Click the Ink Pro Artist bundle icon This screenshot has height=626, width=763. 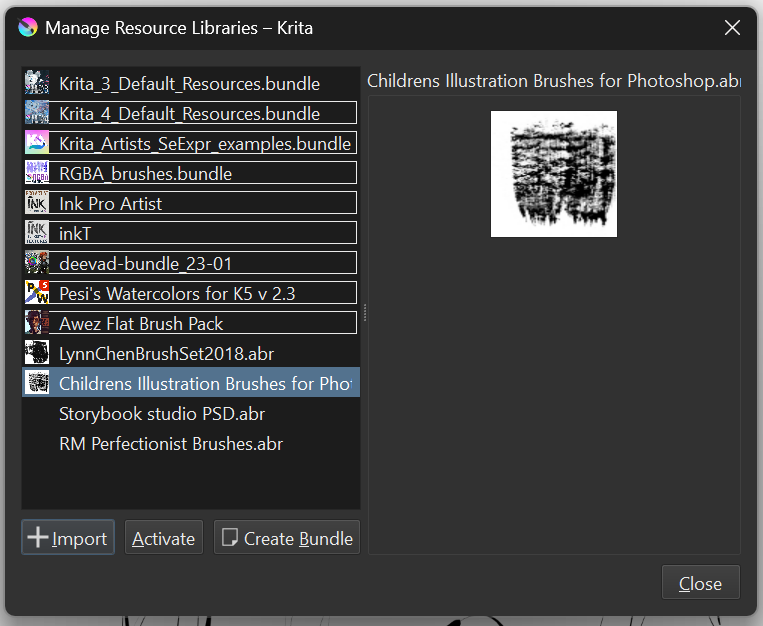pos(37,203)
